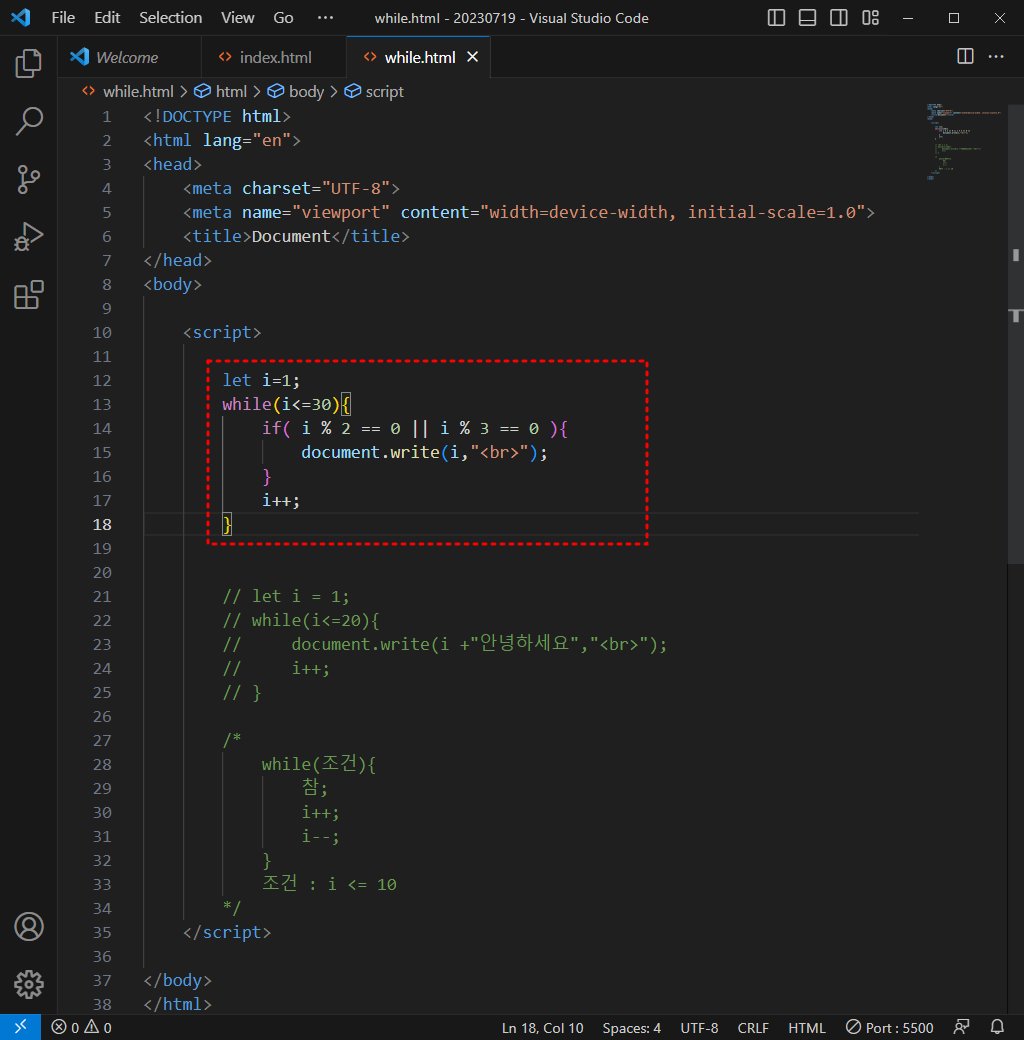This screenshot has width=1024, height=1040.
Task: Expand the hidden menus ellipsis in menu bar
Action: tap(325, 18)
